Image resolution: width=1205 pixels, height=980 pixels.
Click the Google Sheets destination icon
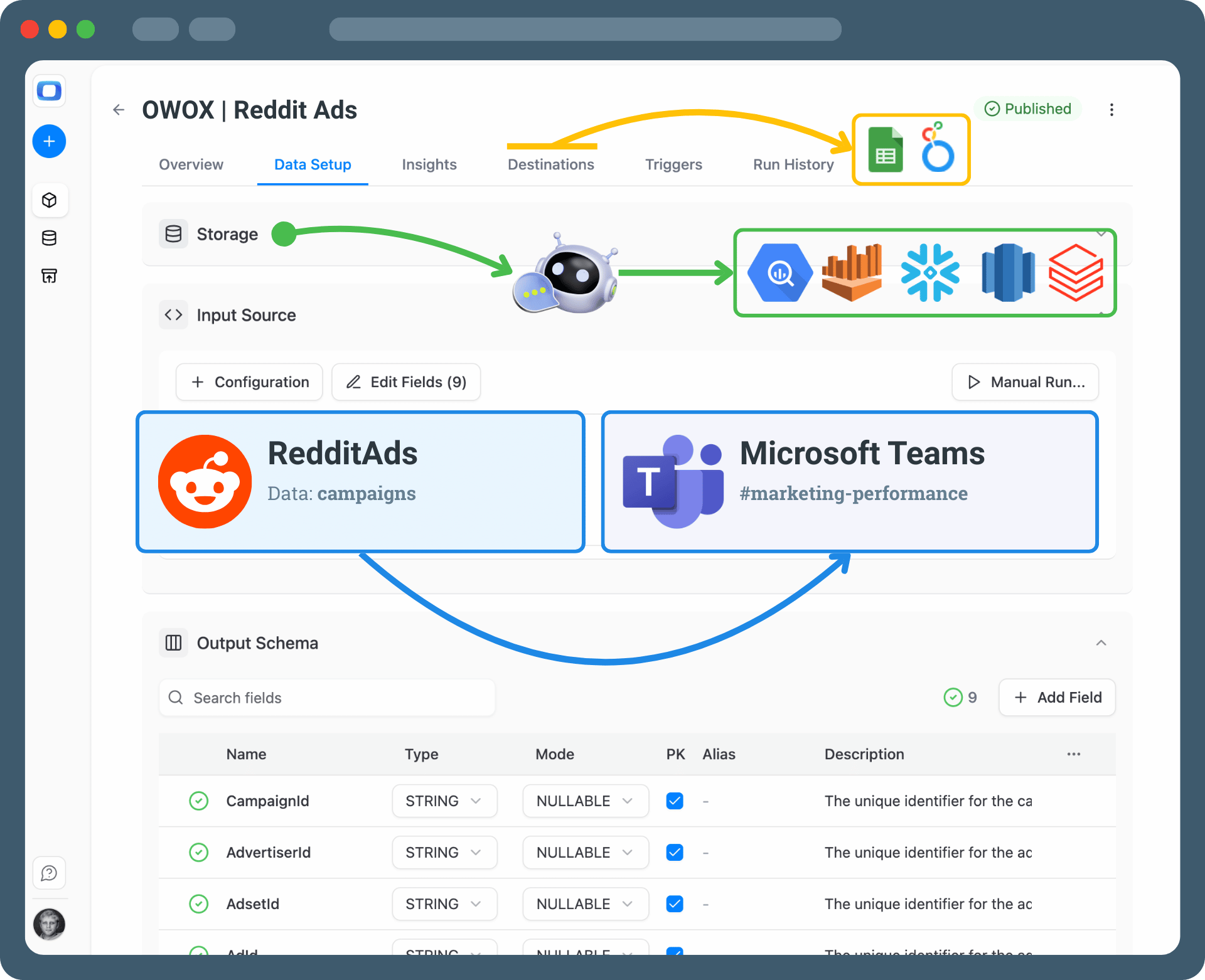point(886,149)
